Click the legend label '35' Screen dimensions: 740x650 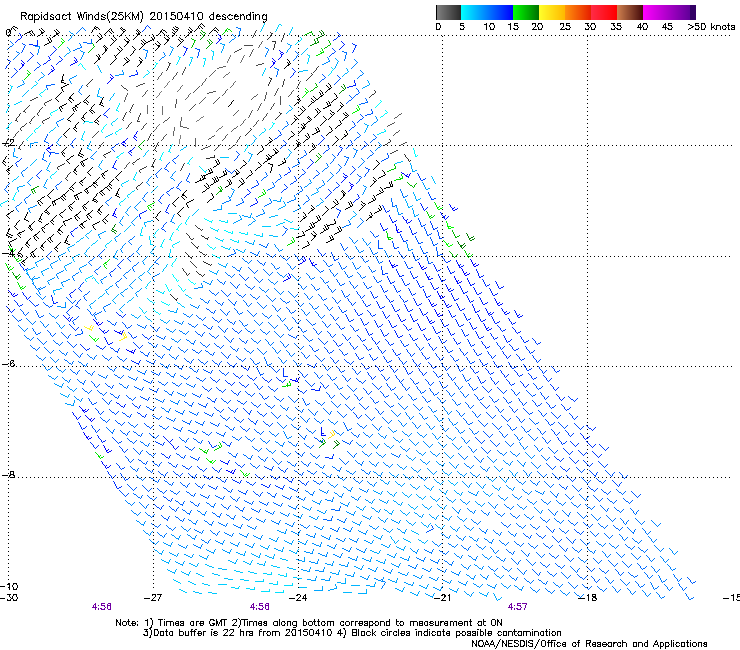[x=616, y=27]
